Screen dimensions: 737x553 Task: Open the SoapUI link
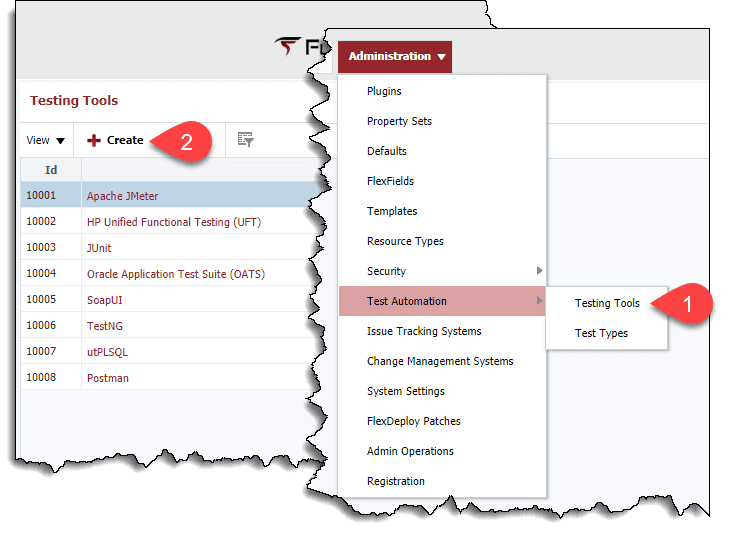[104, 300]
